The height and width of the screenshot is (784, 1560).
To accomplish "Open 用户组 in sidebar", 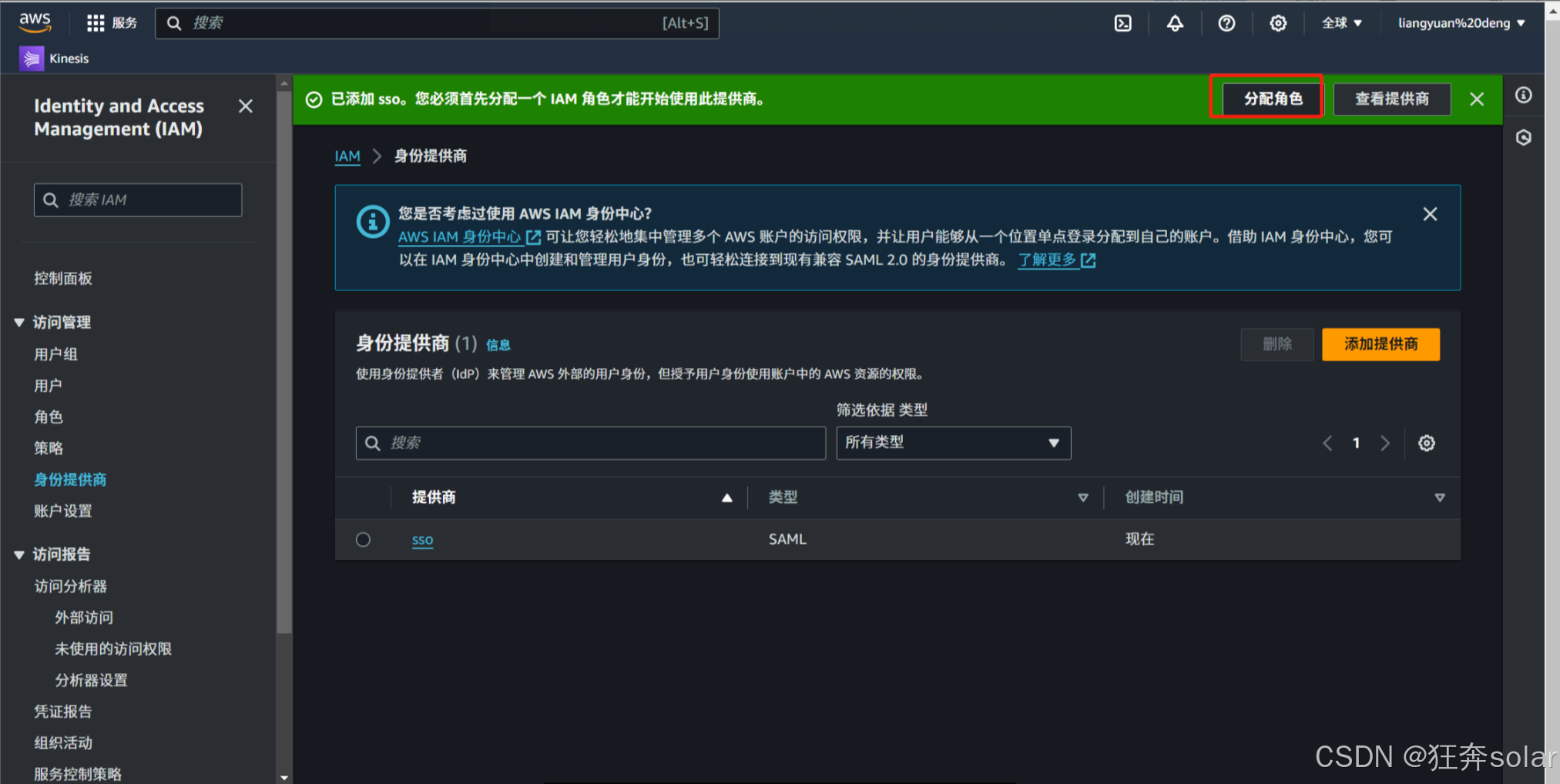I will tap(55, 354).
